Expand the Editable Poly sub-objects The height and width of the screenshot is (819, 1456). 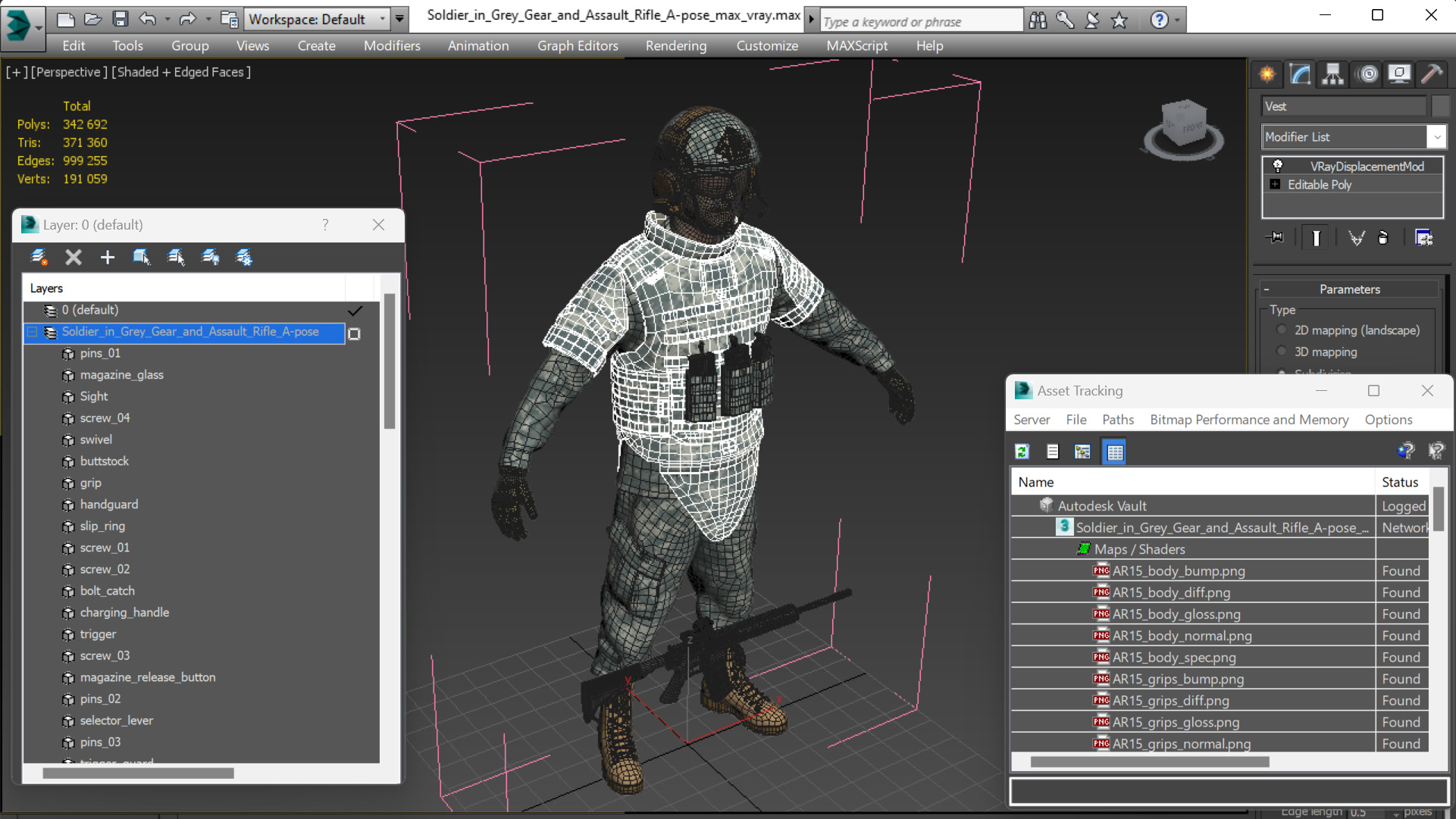point(1275,185)
